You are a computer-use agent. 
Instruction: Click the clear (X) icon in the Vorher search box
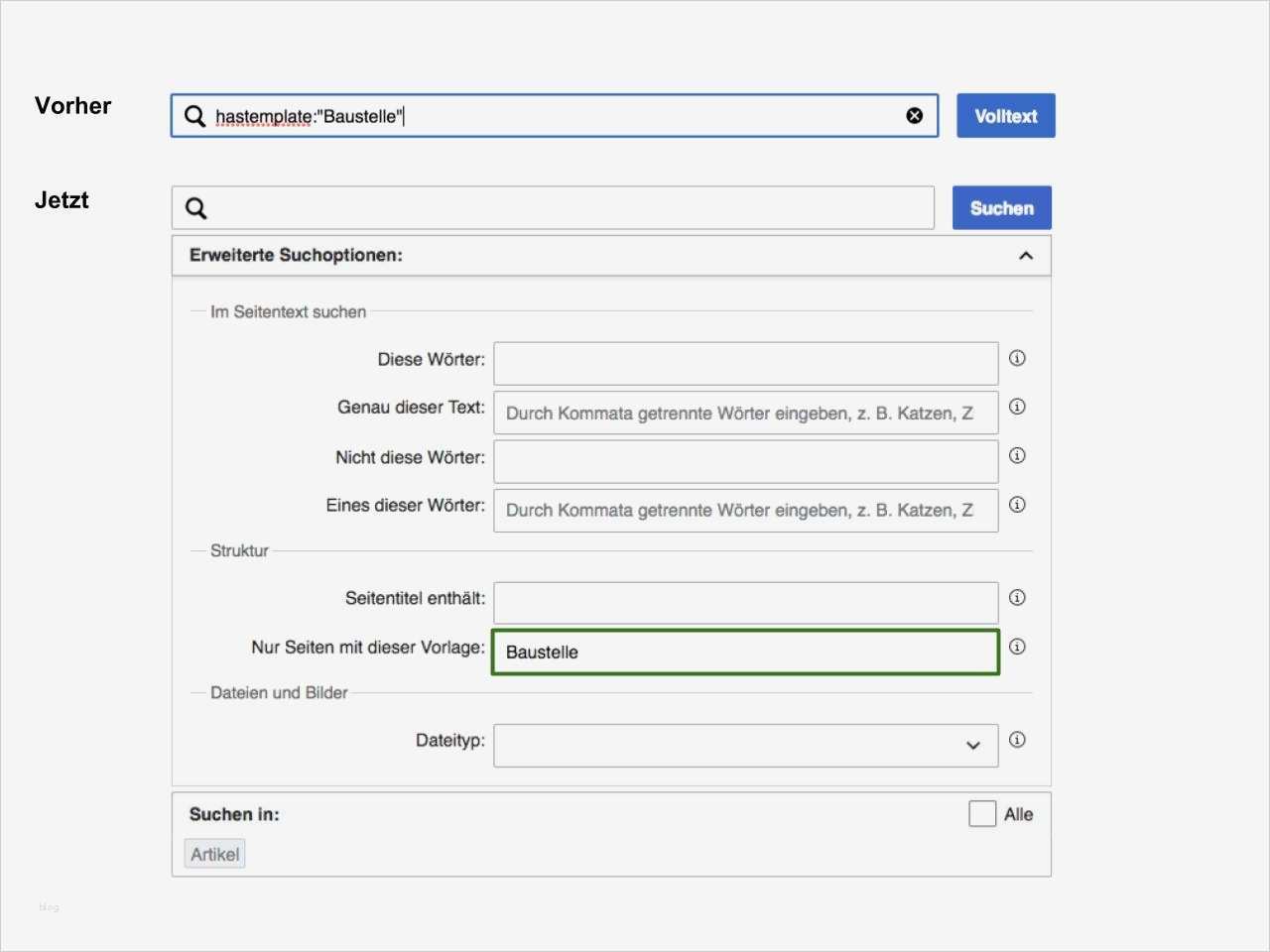click(x=915, y=116)
